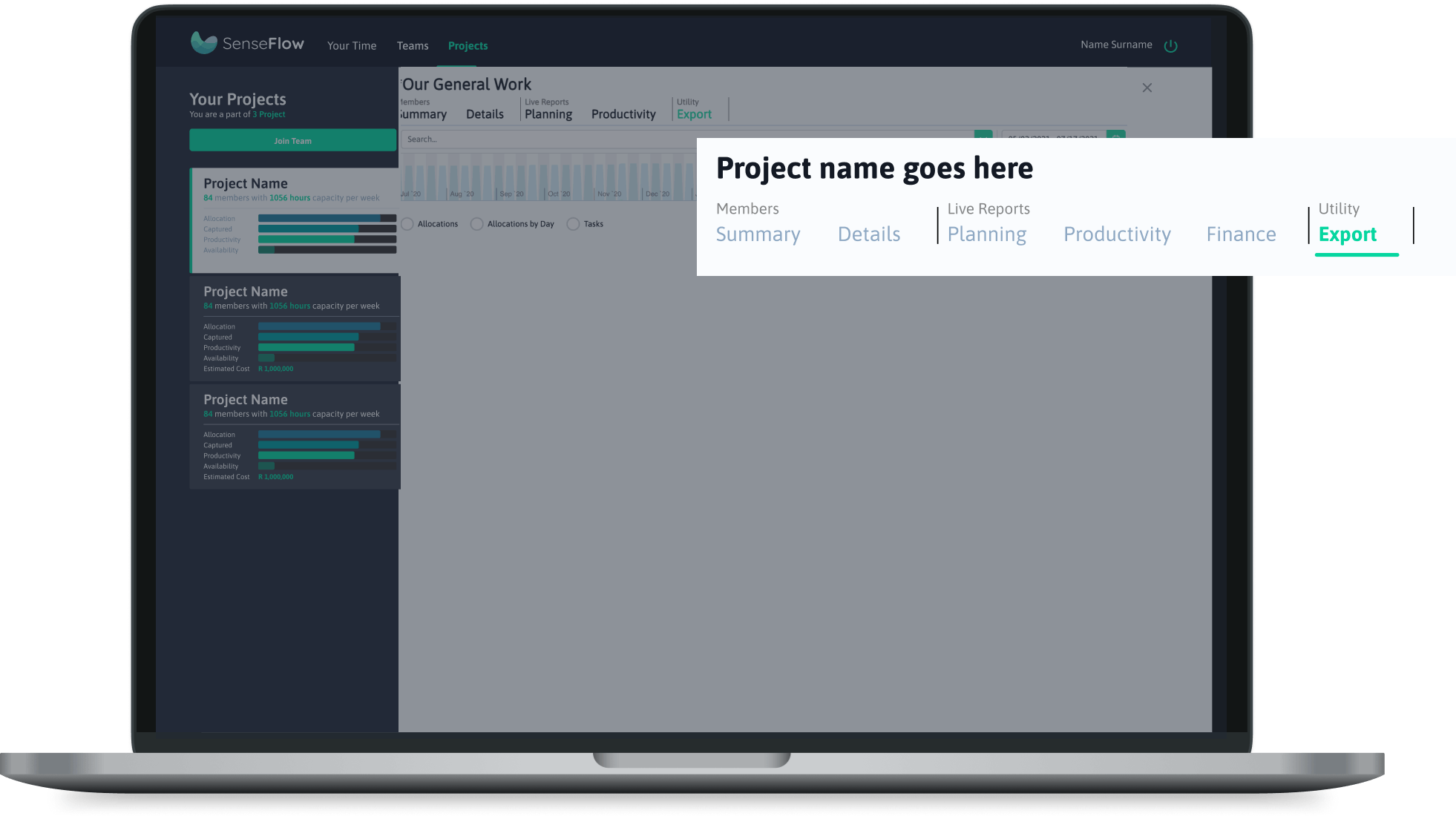
Task: Go to Your Time in top navigation
Action: tap(352, 46)
